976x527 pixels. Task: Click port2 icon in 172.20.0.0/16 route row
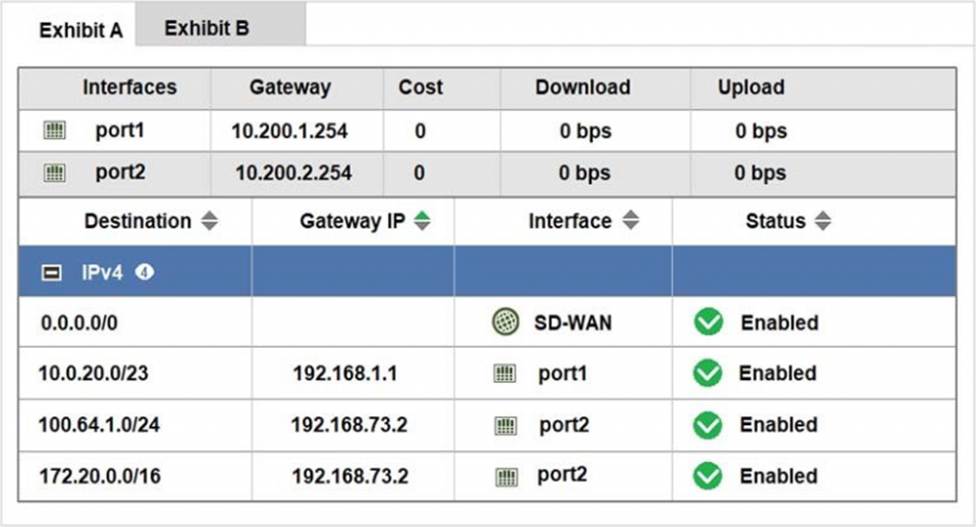point(507,477)
